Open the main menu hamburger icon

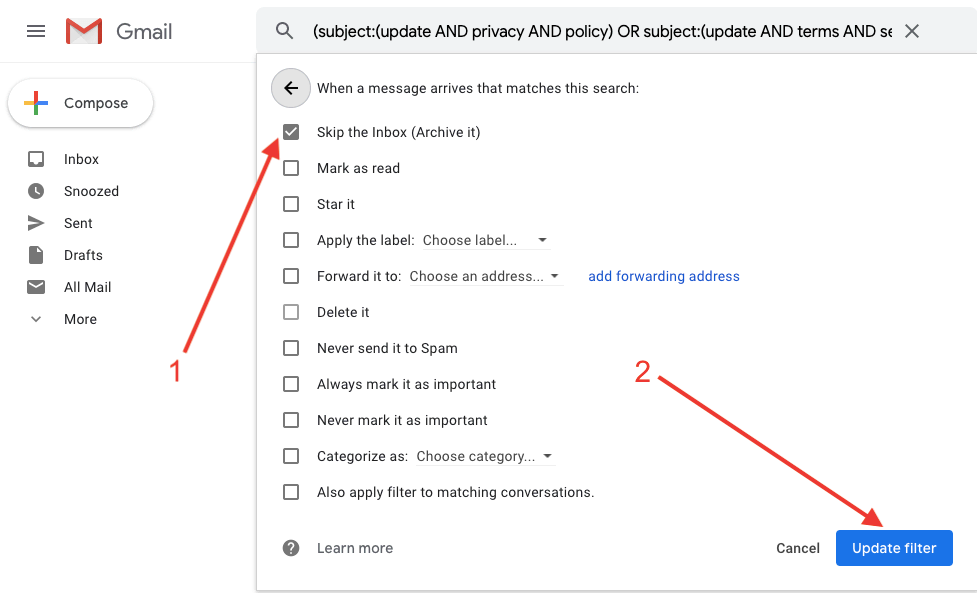(x=36, y=31)
